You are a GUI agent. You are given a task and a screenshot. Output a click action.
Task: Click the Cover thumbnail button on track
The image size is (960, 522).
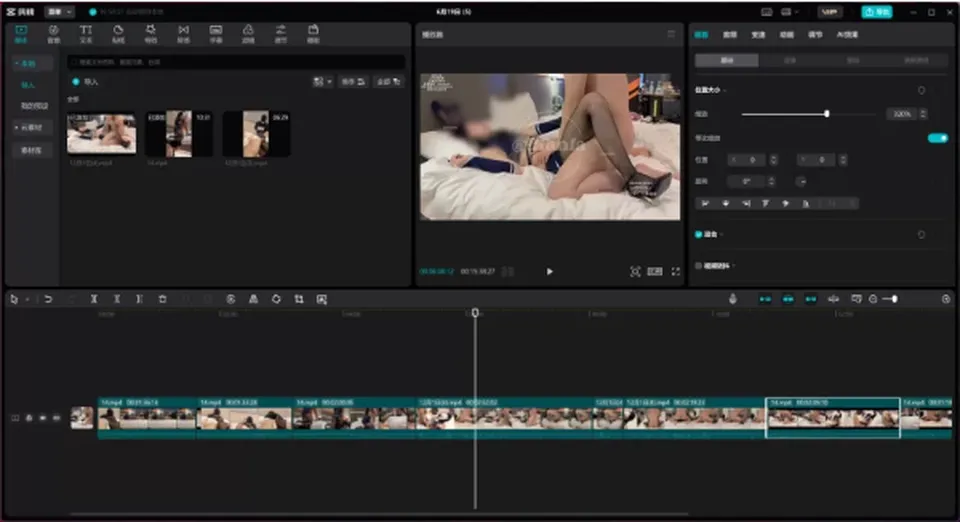tap(81, 418)
